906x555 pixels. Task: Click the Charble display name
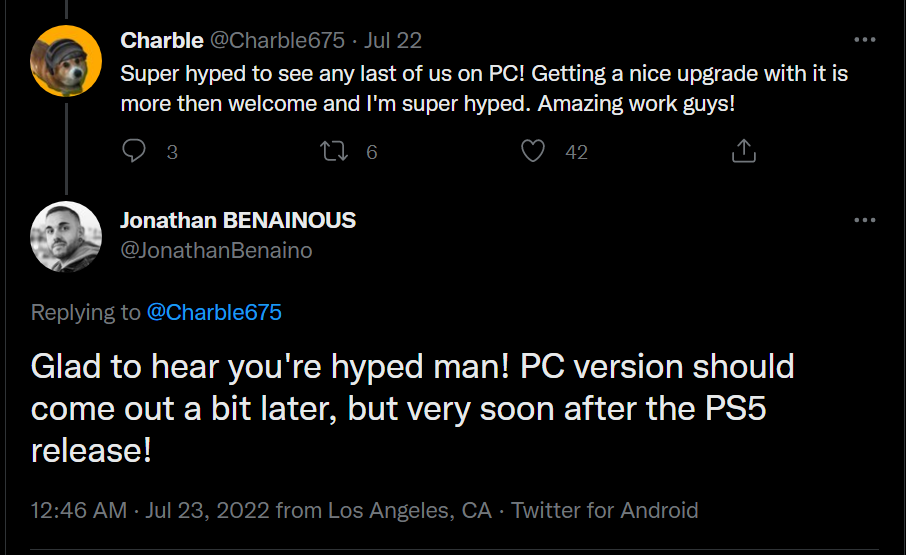click(x=163, y=40)
